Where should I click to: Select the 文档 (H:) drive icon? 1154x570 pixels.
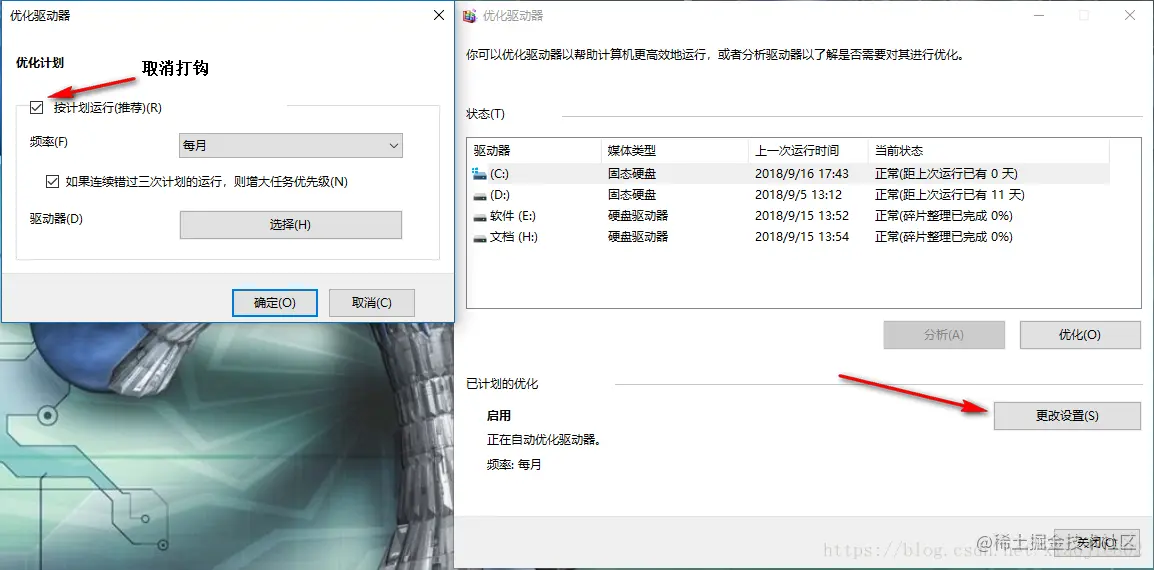480,237
